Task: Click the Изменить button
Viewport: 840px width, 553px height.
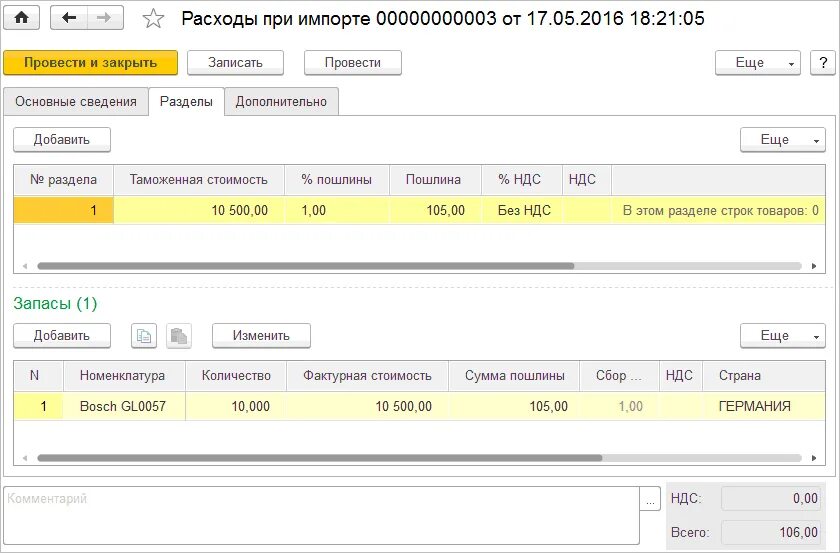Action: point(261,336)
